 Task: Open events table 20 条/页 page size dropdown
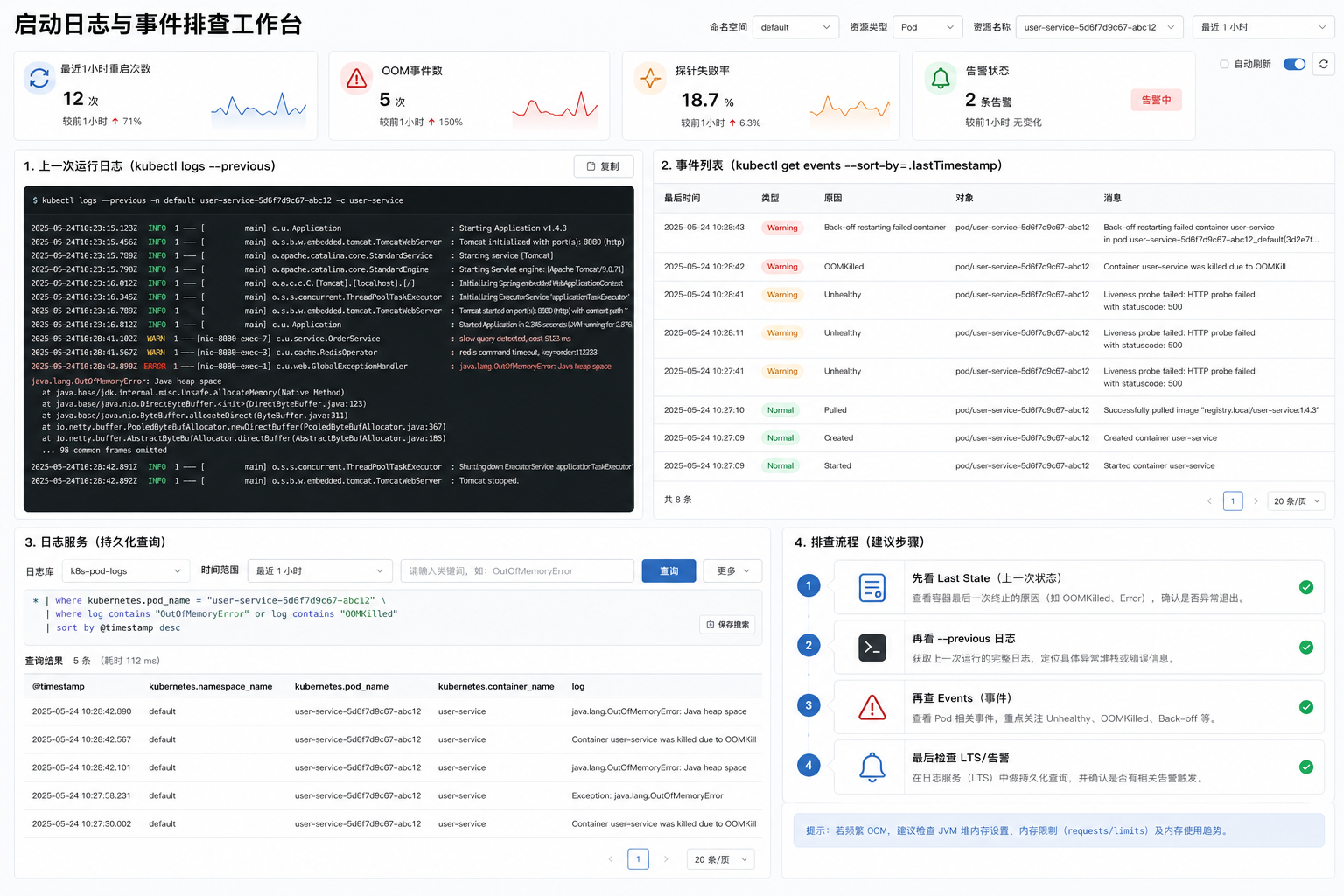tap(1298, 501)
